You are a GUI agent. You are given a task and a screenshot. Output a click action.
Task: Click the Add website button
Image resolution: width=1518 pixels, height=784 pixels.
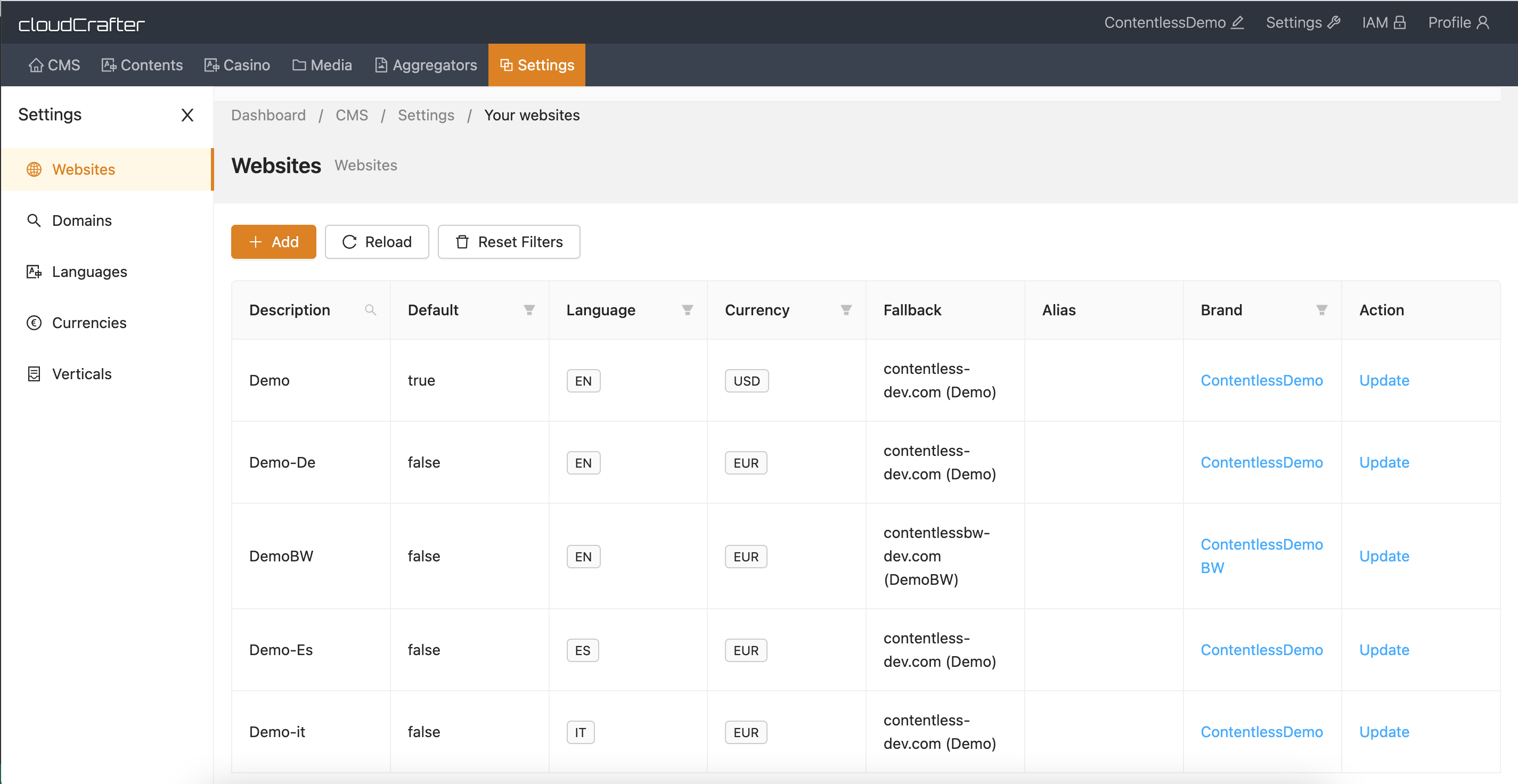273,242
